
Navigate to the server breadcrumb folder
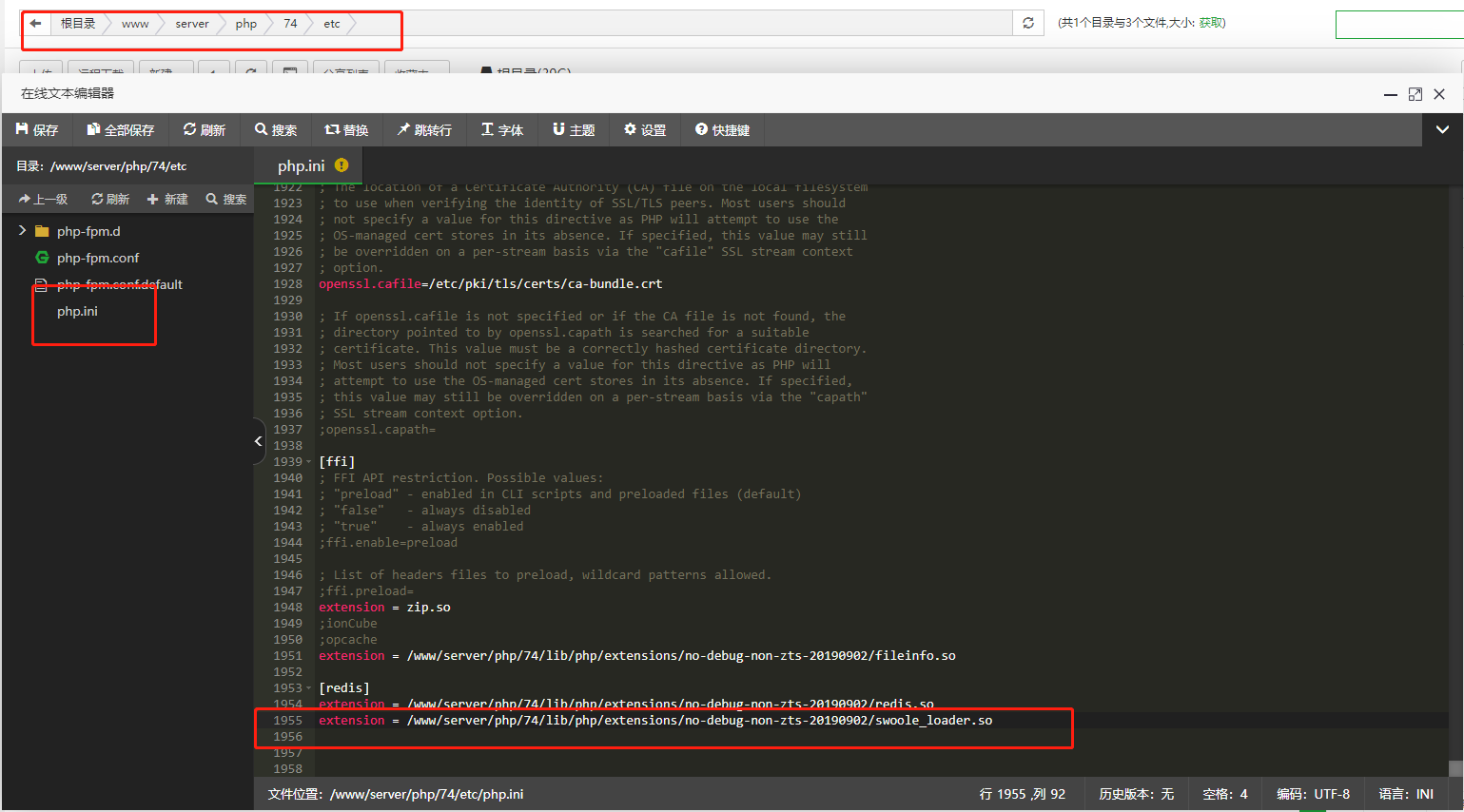pos(191,24)
